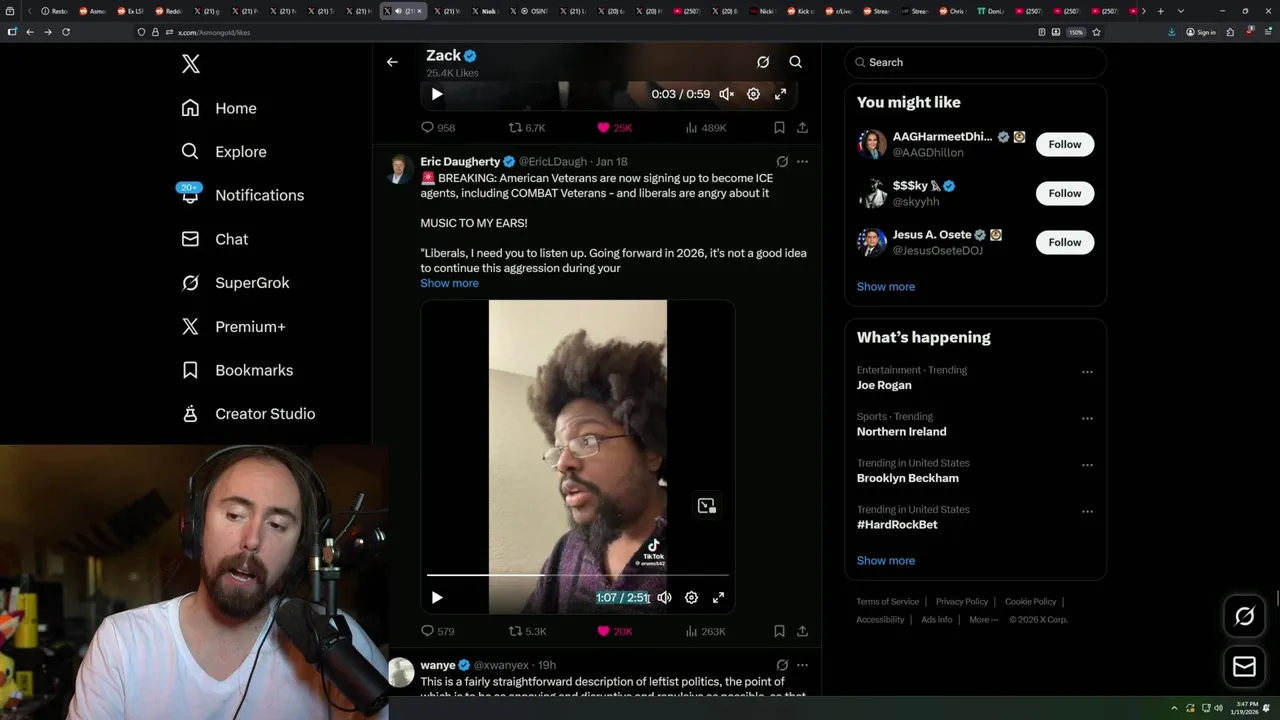Open Notifications in the sidebar
Image resolution: width=1280 pixels, height=720 pixels.
coord(241,195)
